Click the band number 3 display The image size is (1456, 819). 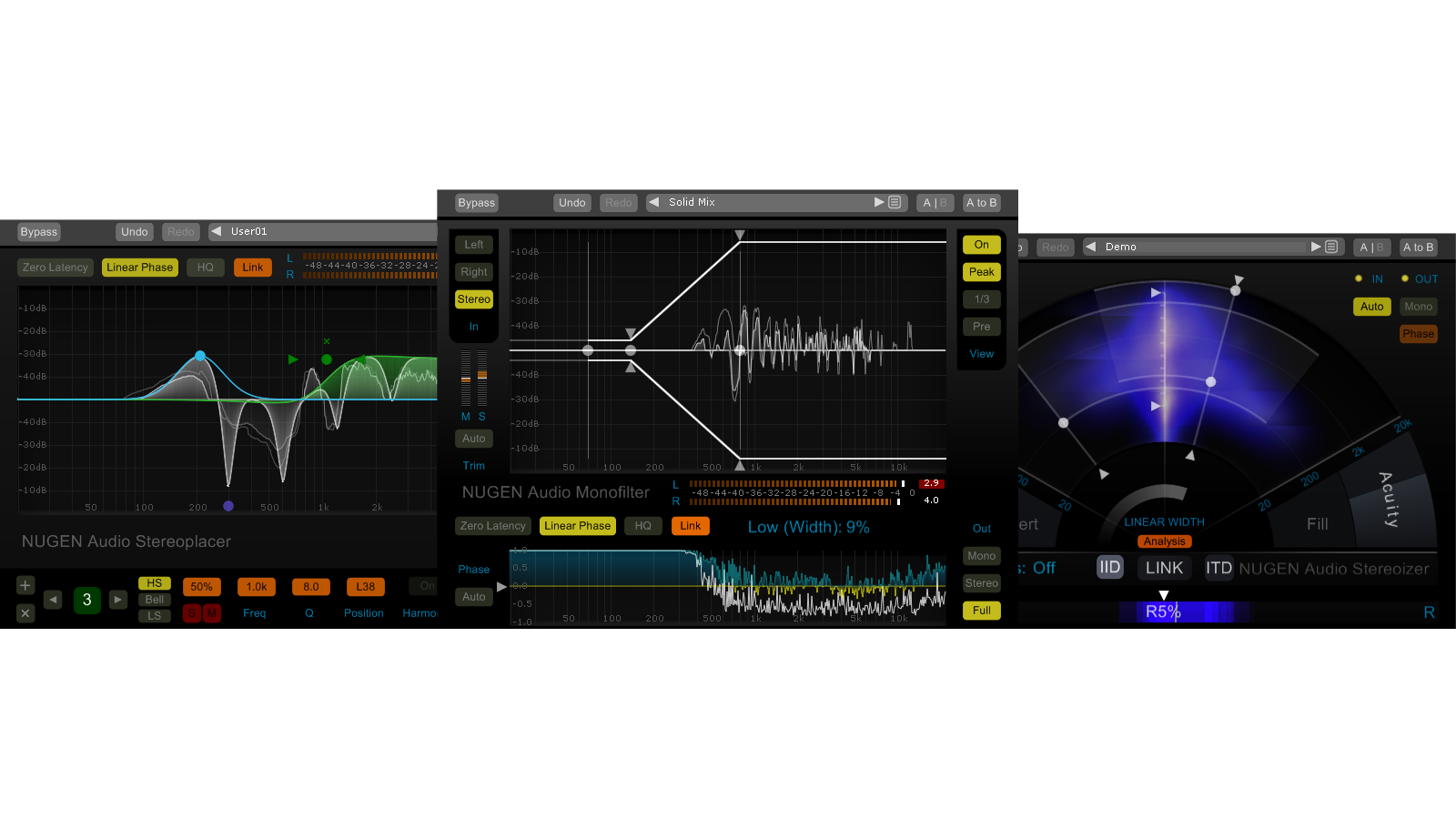[x=87, y=600]
